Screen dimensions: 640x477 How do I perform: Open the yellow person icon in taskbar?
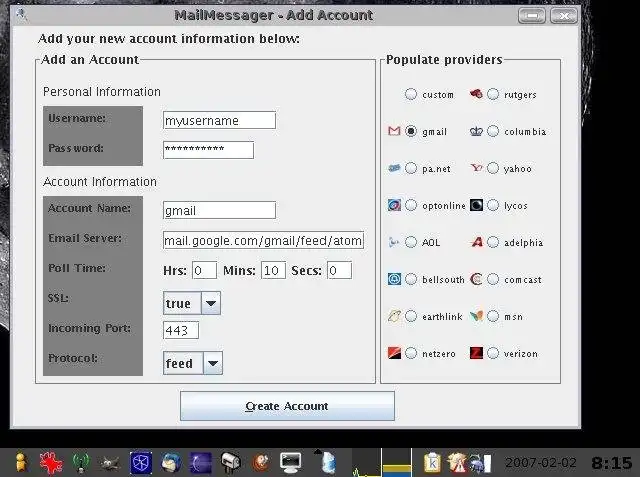pyautogui.click(x=20, y=463)
